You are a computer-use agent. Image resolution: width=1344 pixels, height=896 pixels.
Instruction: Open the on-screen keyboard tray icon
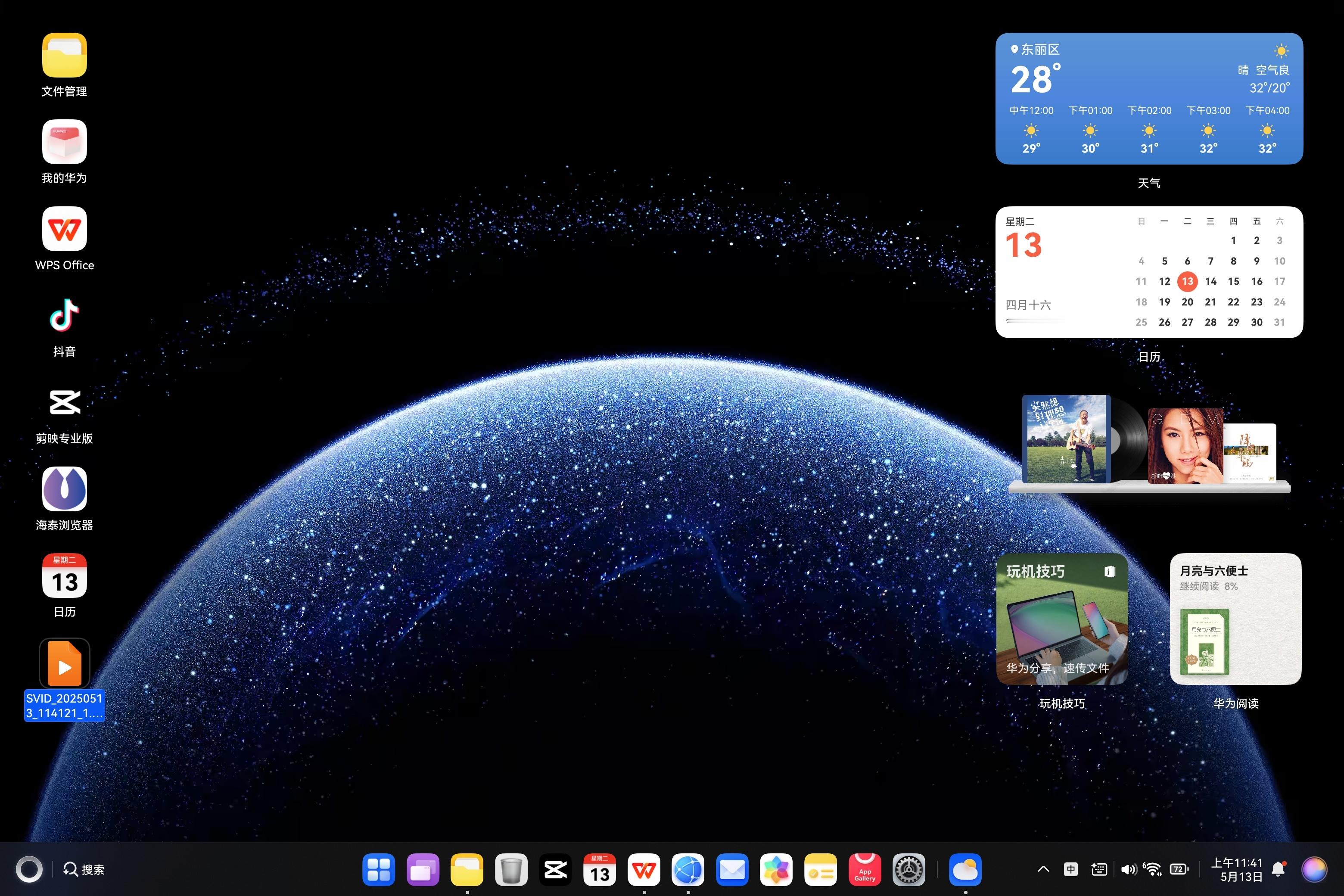tap(1099, 869)
